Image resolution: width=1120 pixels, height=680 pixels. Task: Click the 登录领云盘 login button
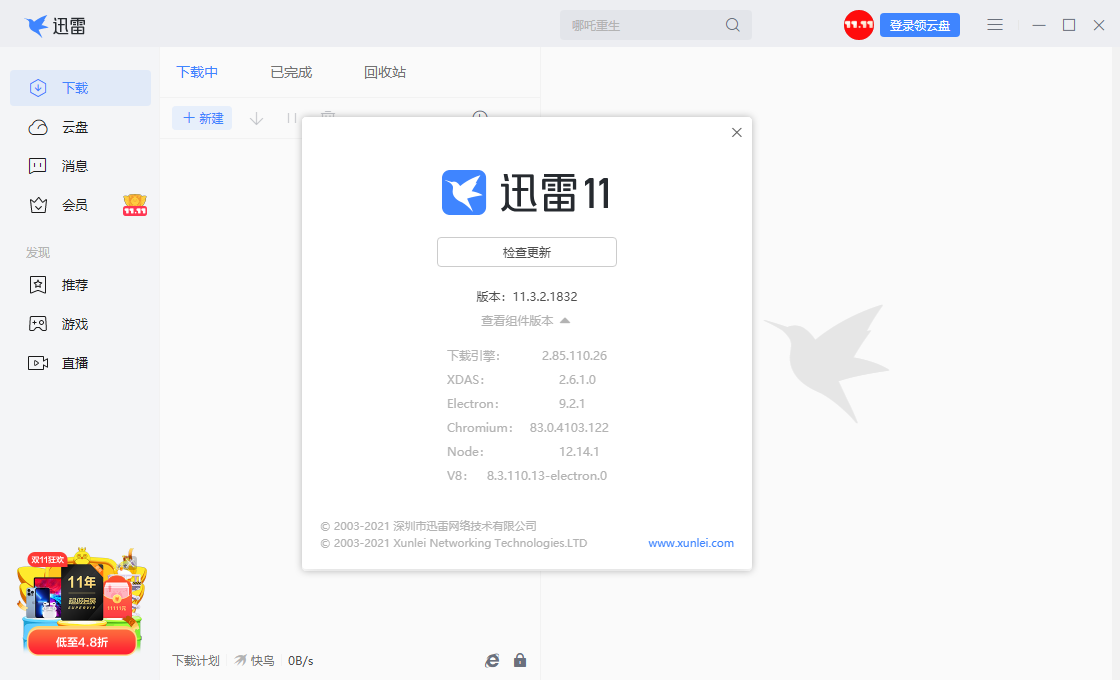(920, 25)
